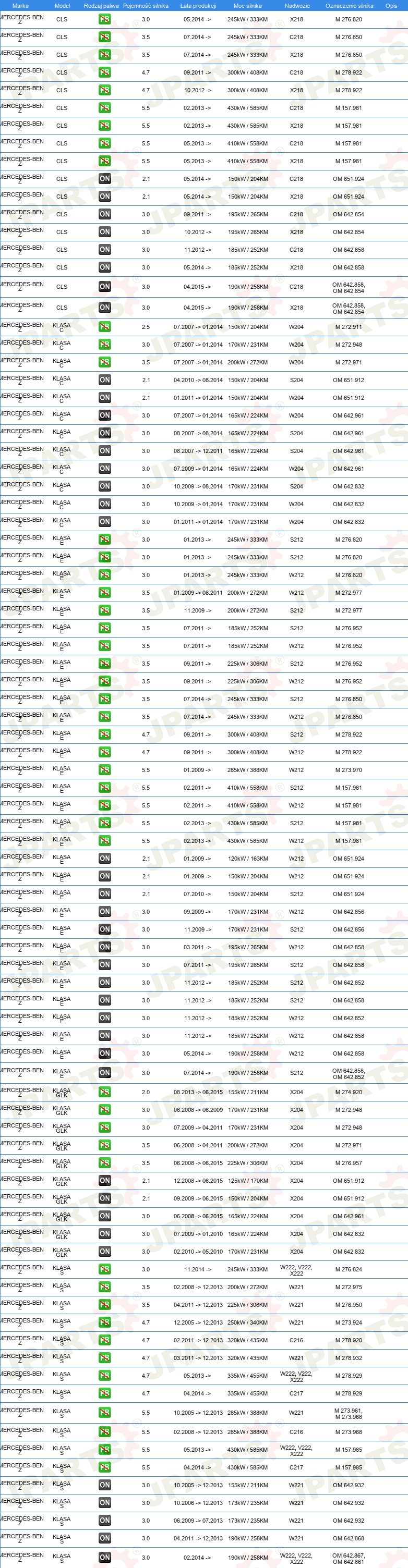This screenshot has height=1568, width=408.
Task: Click the petrol icon in the M 272.911 row
Action: point(105,327)
